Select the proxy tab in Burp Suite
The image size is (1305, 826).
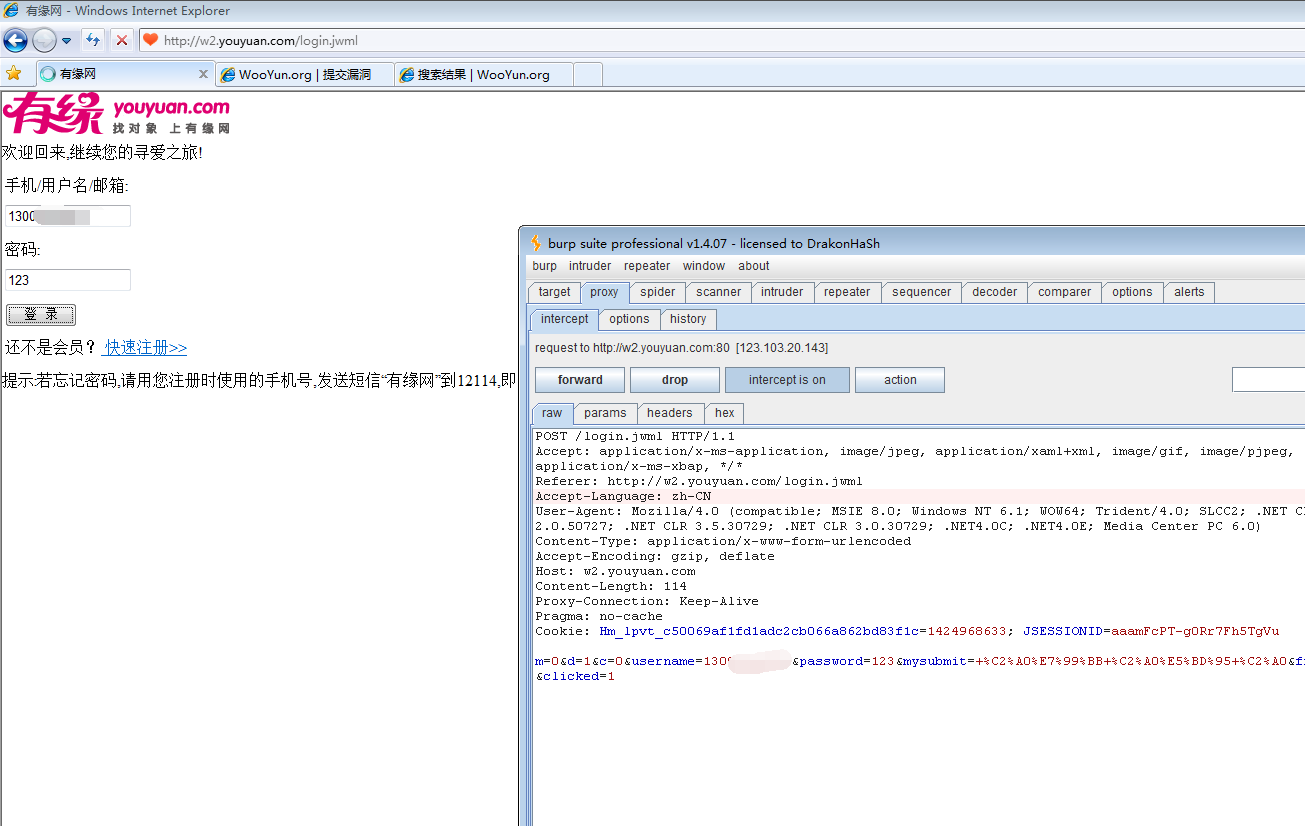click(x=604, y=292)
